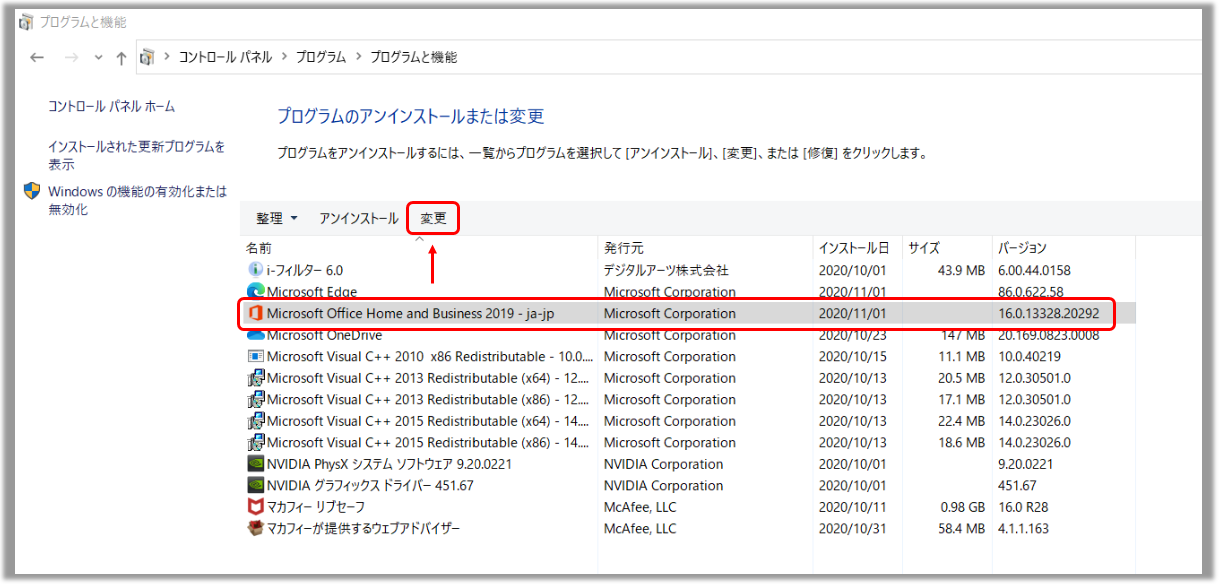
Task: Open the 整理 dropdown menu
Action: (x=276, y=218)
